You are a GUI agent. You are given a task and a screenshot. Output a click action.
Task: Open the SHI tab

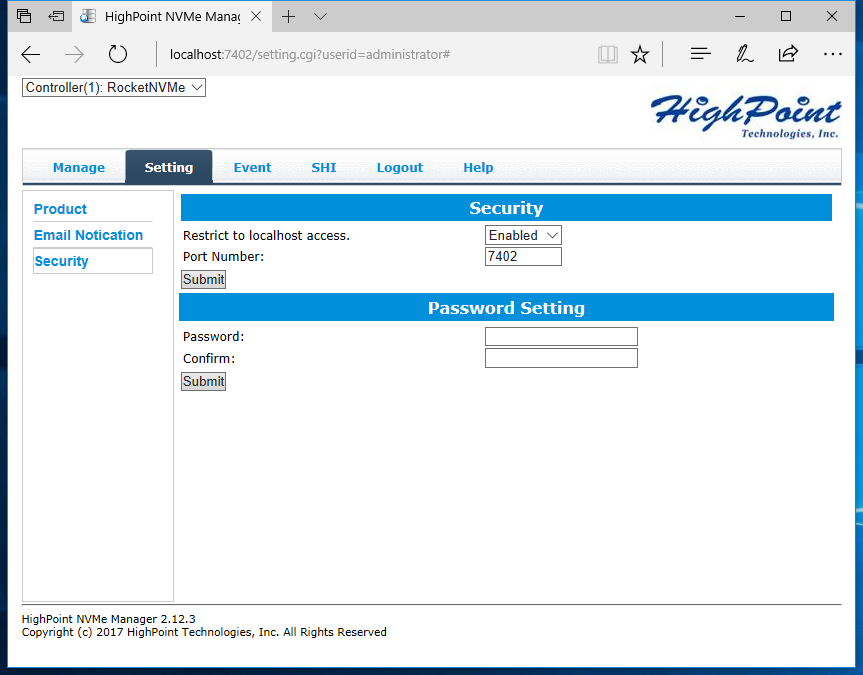click(x=324, y=167)
